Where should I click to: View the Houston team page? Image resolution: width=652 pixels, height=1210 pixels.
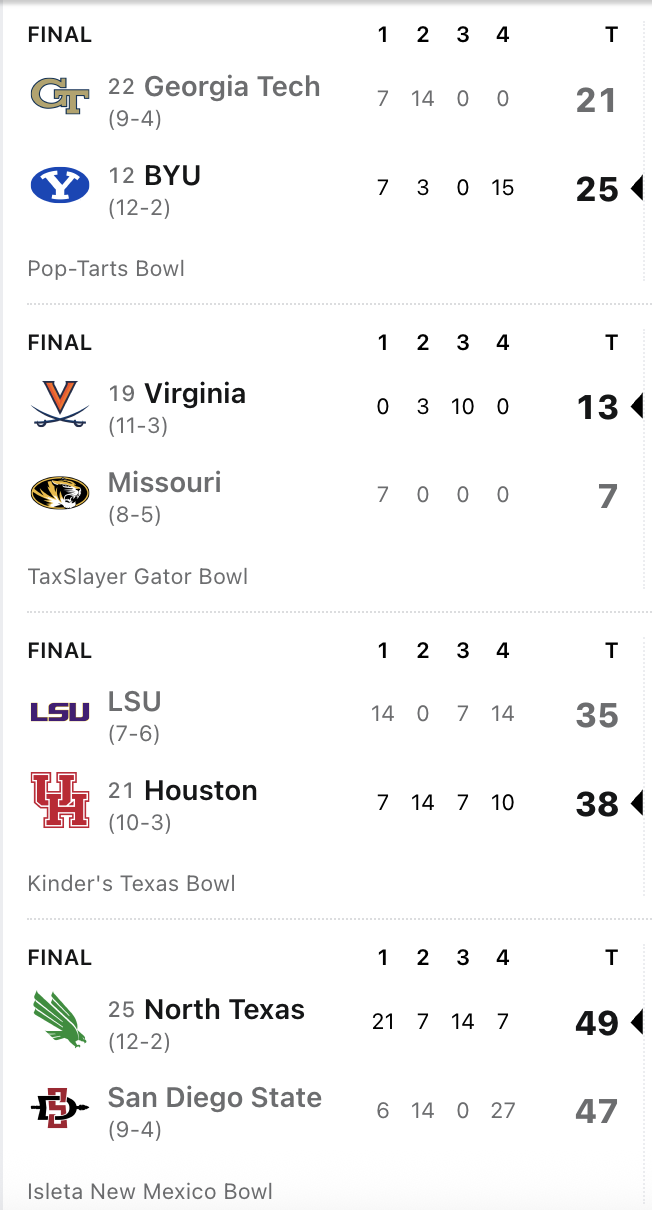pyautogui.click(x=201, y=790)
